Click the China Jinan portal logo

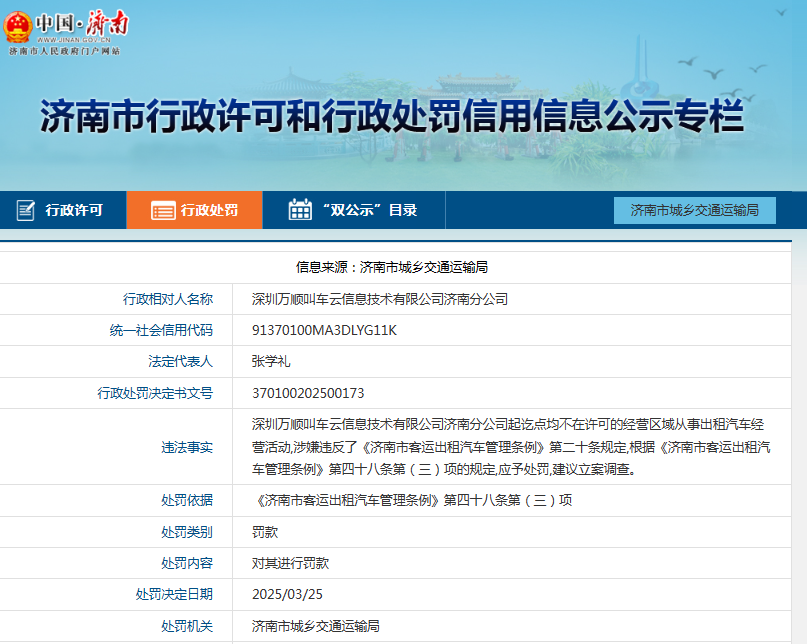pos(65,32)
